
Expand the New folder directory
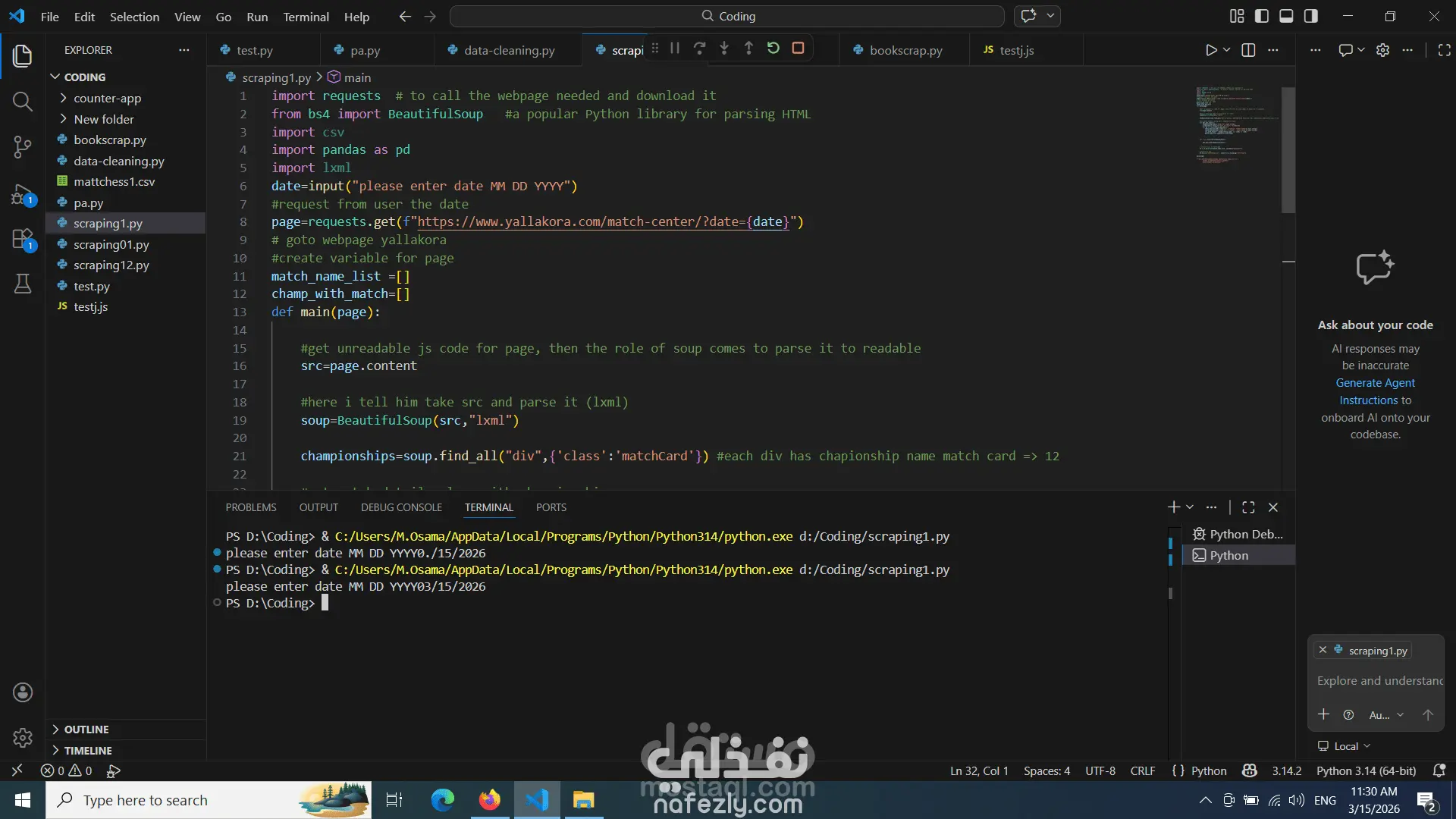(x=104, y=119)
